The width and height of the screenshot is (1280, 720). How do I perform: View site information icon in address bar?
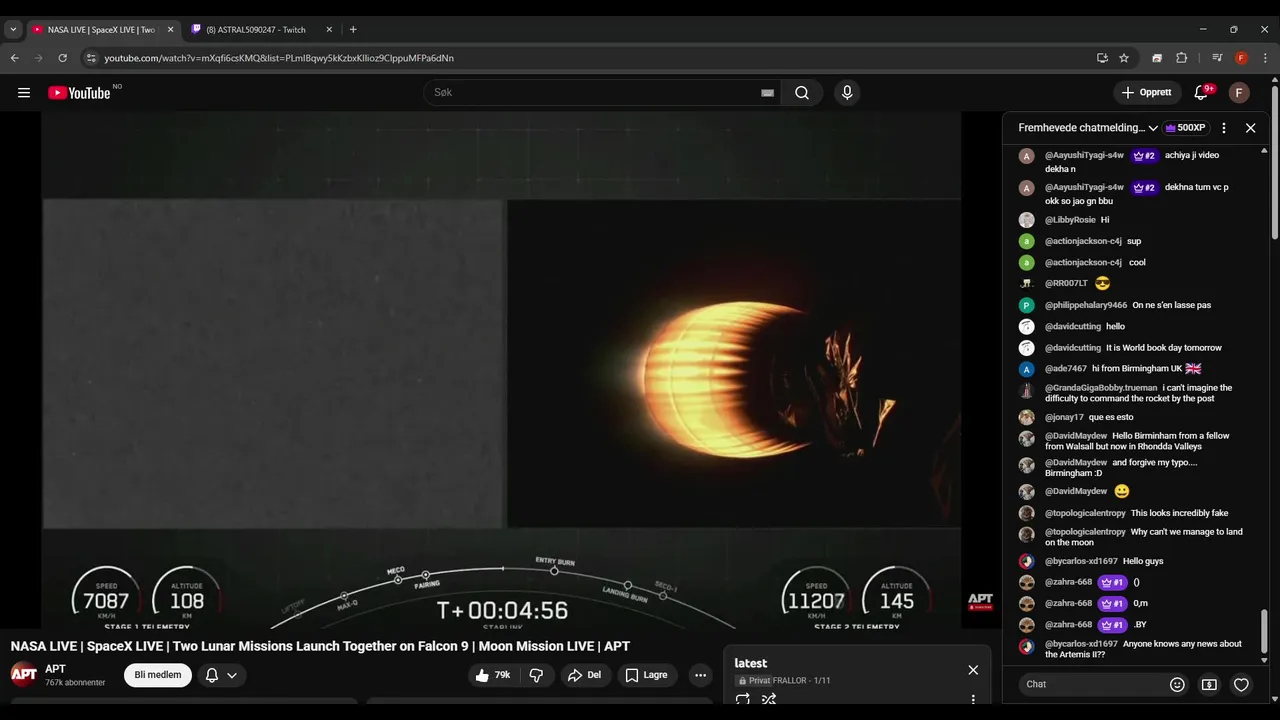pos(91,58)
